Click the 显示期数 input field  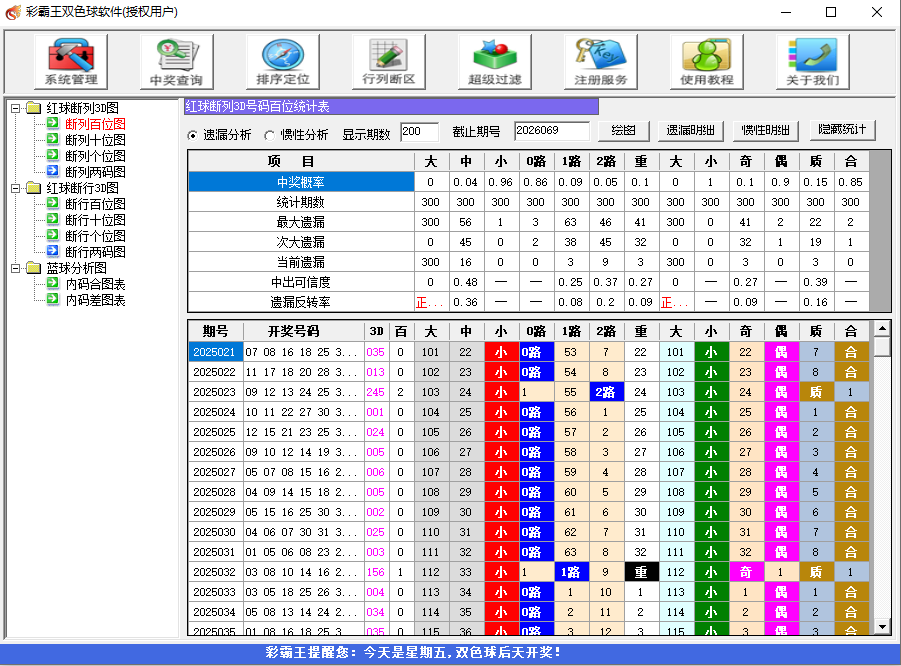[419, 131]
